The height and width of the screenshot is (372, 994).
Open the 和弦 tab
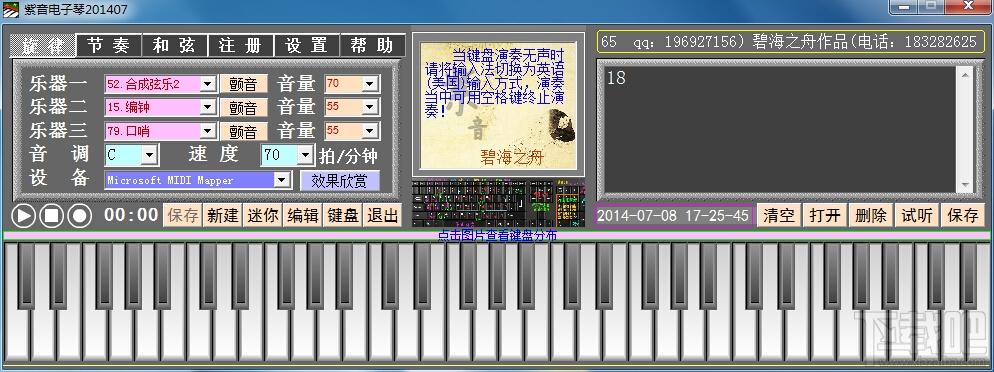click(x=174, y=46)
